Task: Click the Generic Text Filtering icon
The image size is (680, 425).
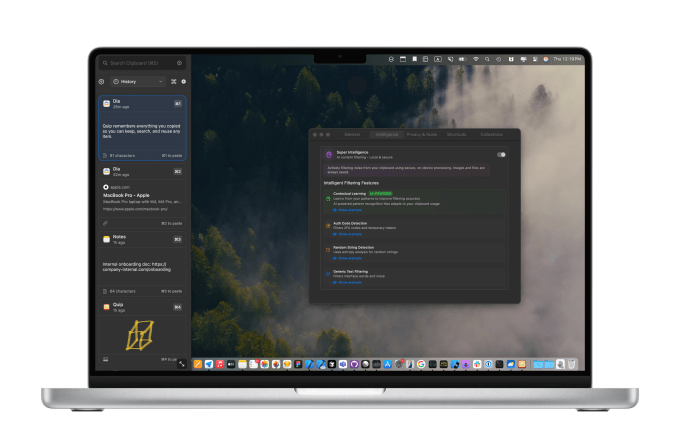Action: click(328, 274)
